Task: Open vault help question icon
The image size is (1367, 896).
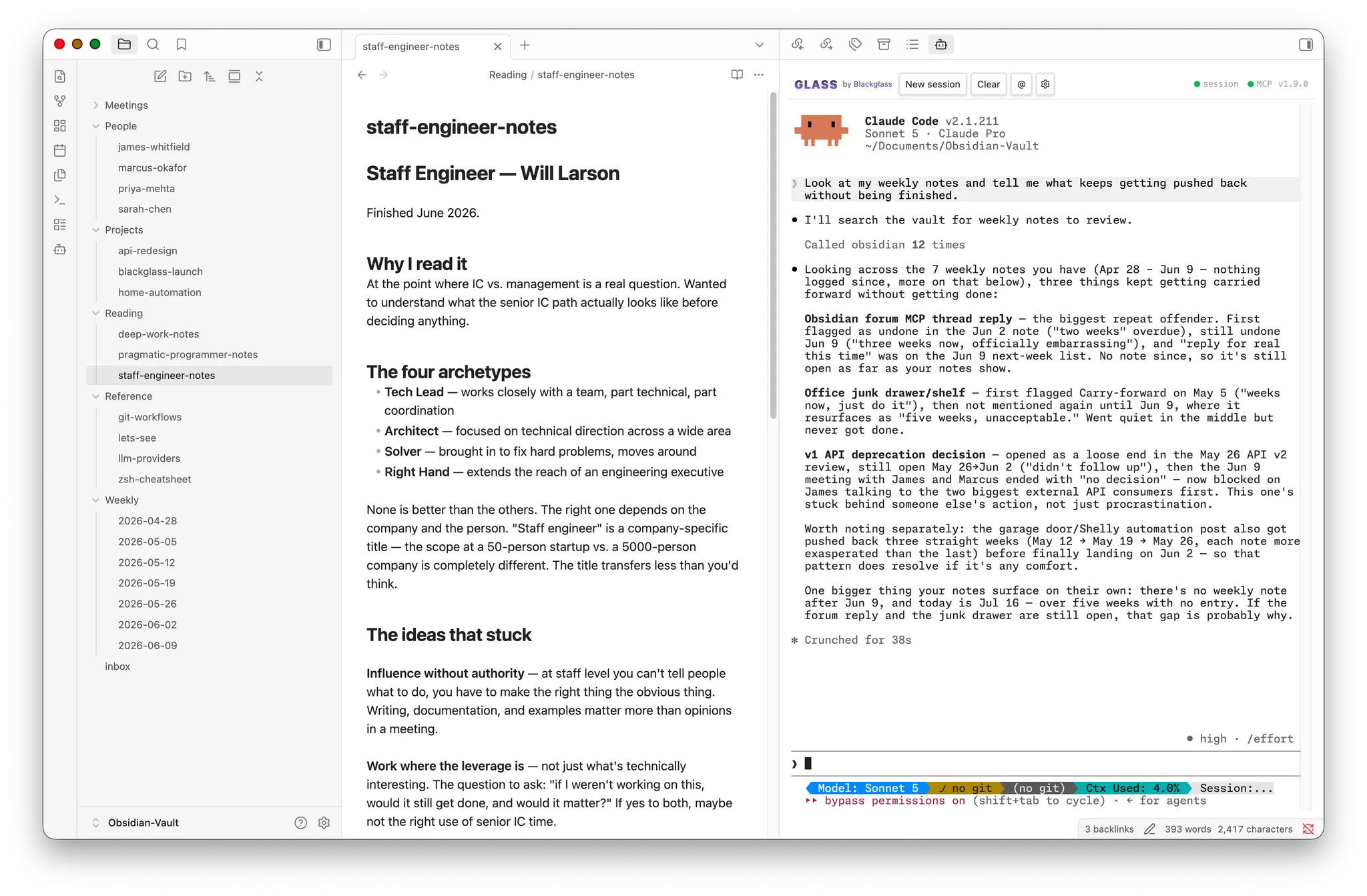Action: [301, 823]
